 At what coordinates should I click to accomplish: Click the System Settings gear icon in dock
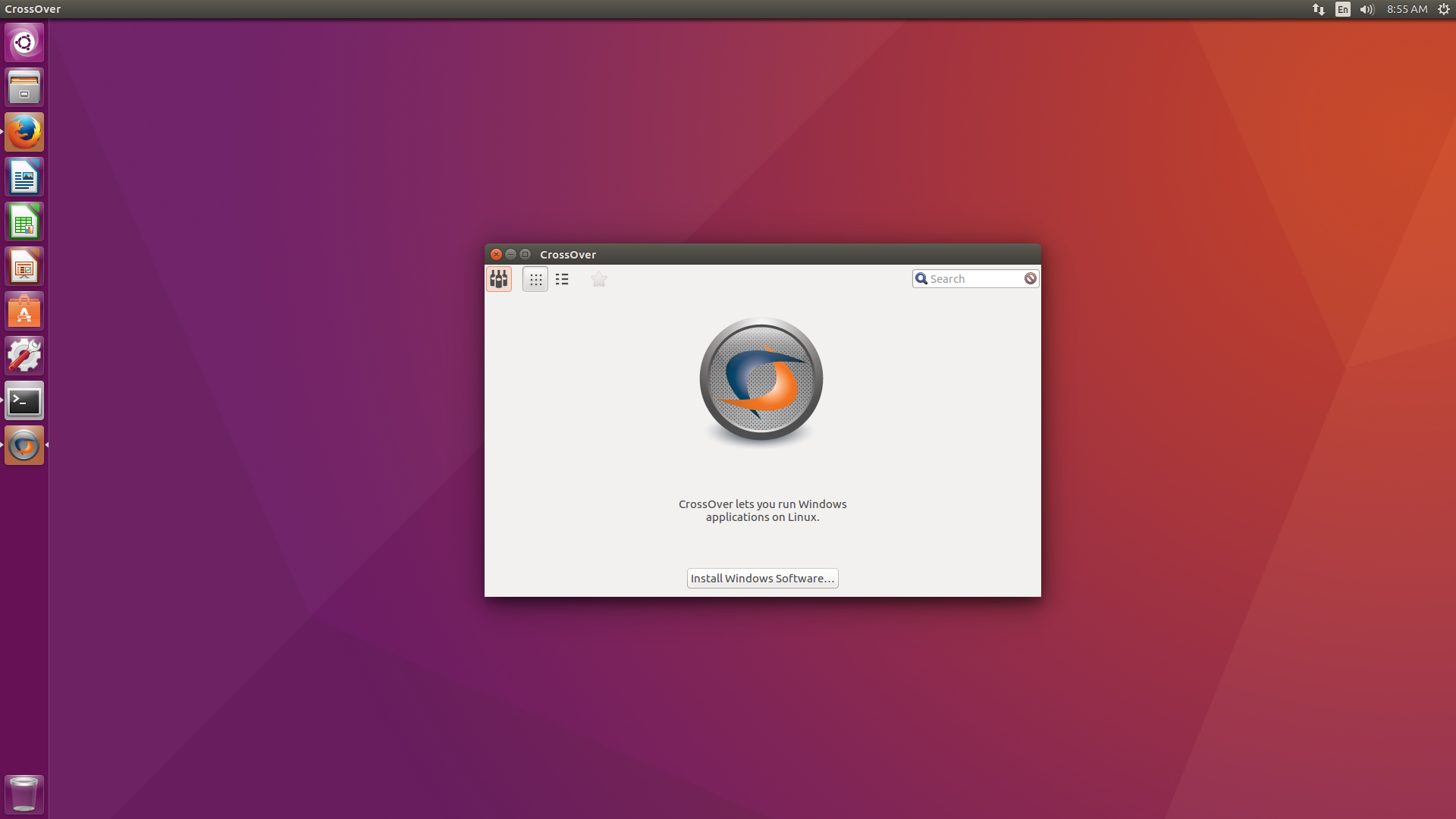tap(24, 356)
